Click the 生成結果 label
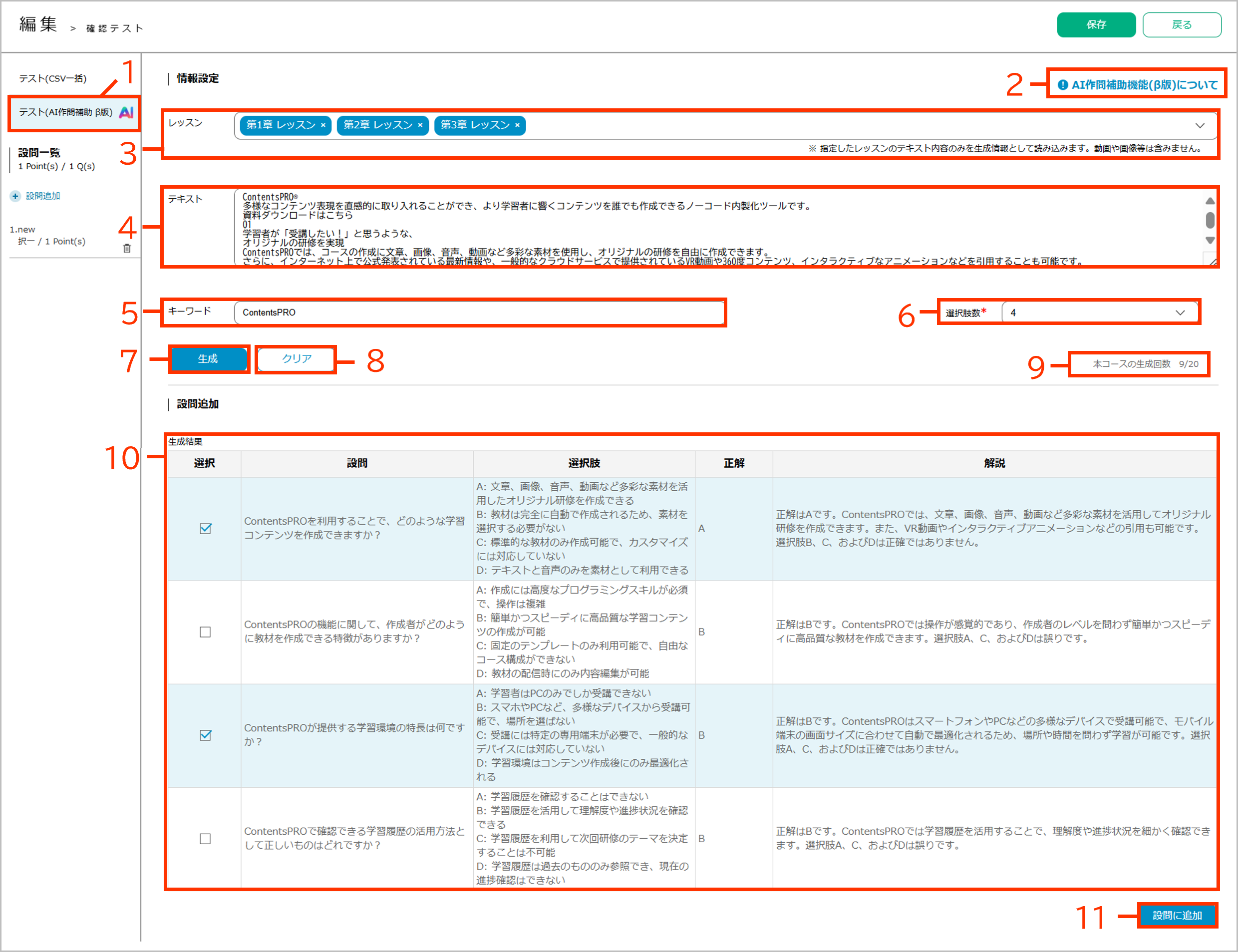This screenshot has height=952, width=1238. coord(185,441)
